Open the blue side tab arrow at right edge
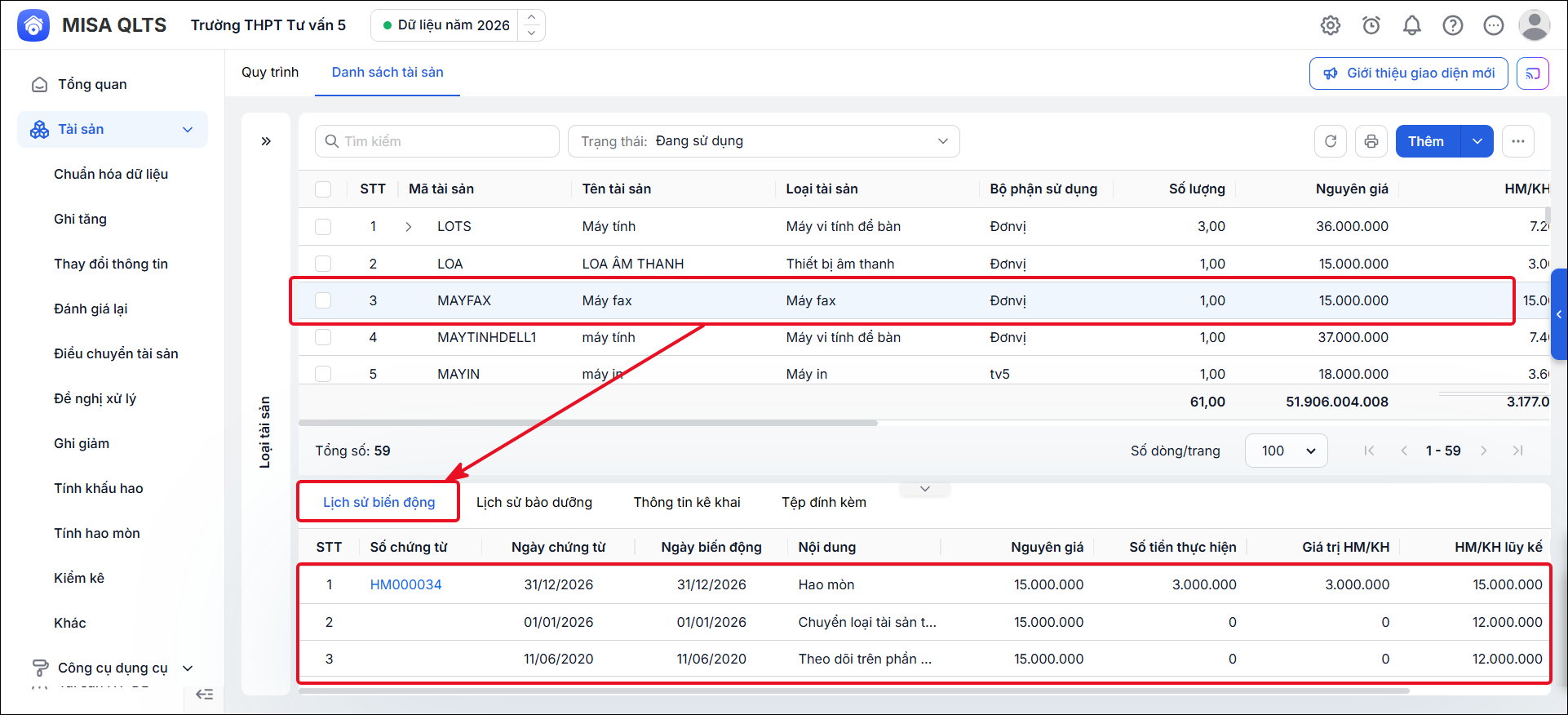Image resolution: width=1568 pixels, height=715 pixels. click(1559, 314)
